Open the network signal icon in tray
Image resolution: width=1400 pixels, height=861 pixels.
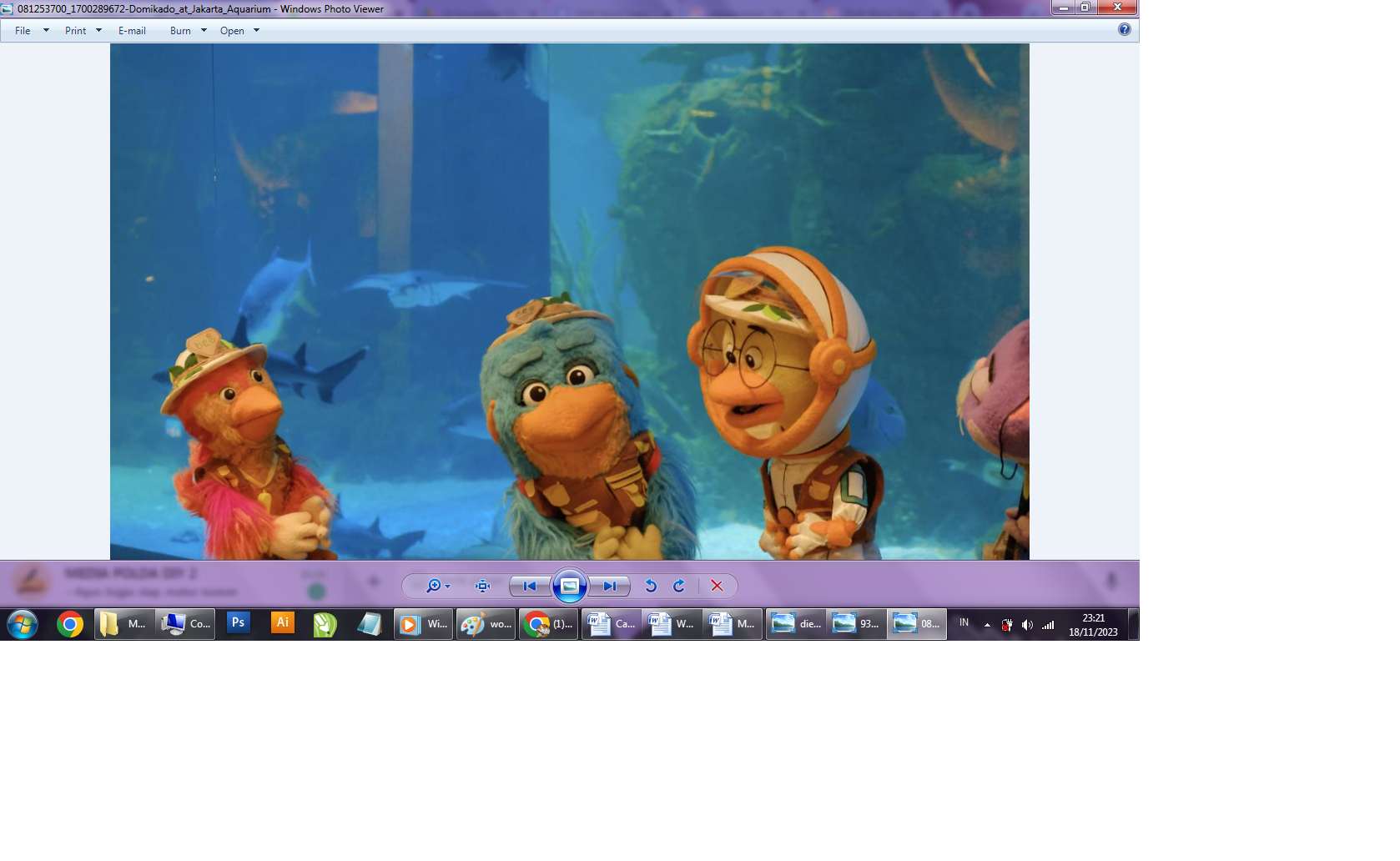(1048, 625)
